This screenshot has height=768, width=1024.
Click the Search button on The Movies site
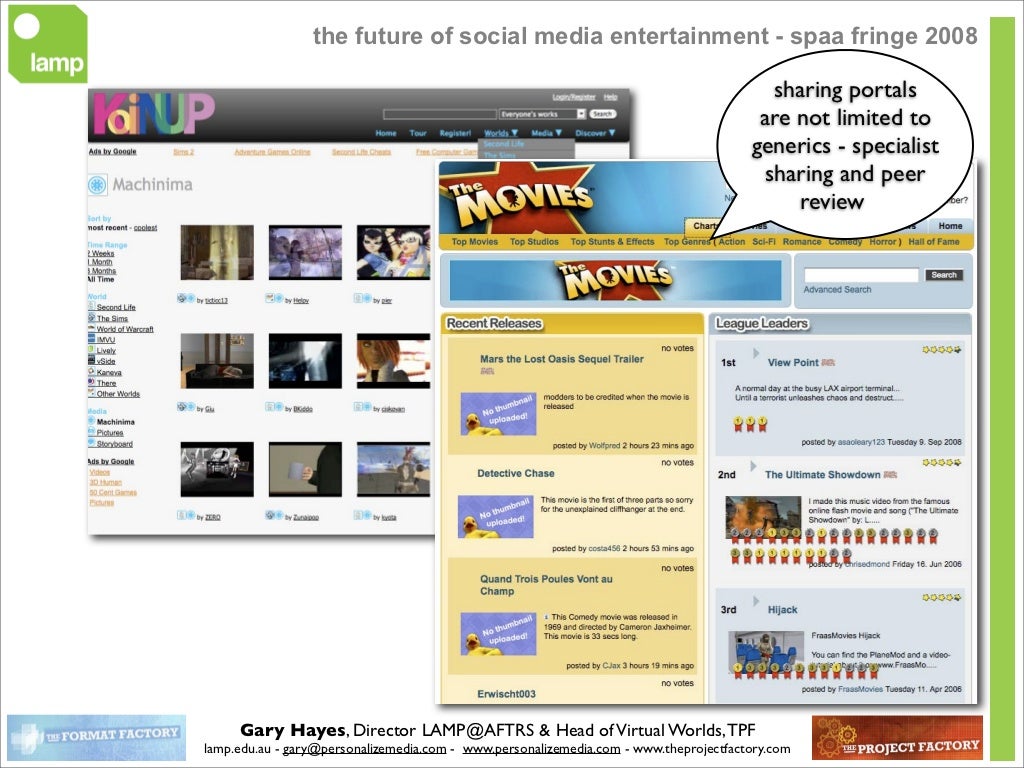pos(944,275)
